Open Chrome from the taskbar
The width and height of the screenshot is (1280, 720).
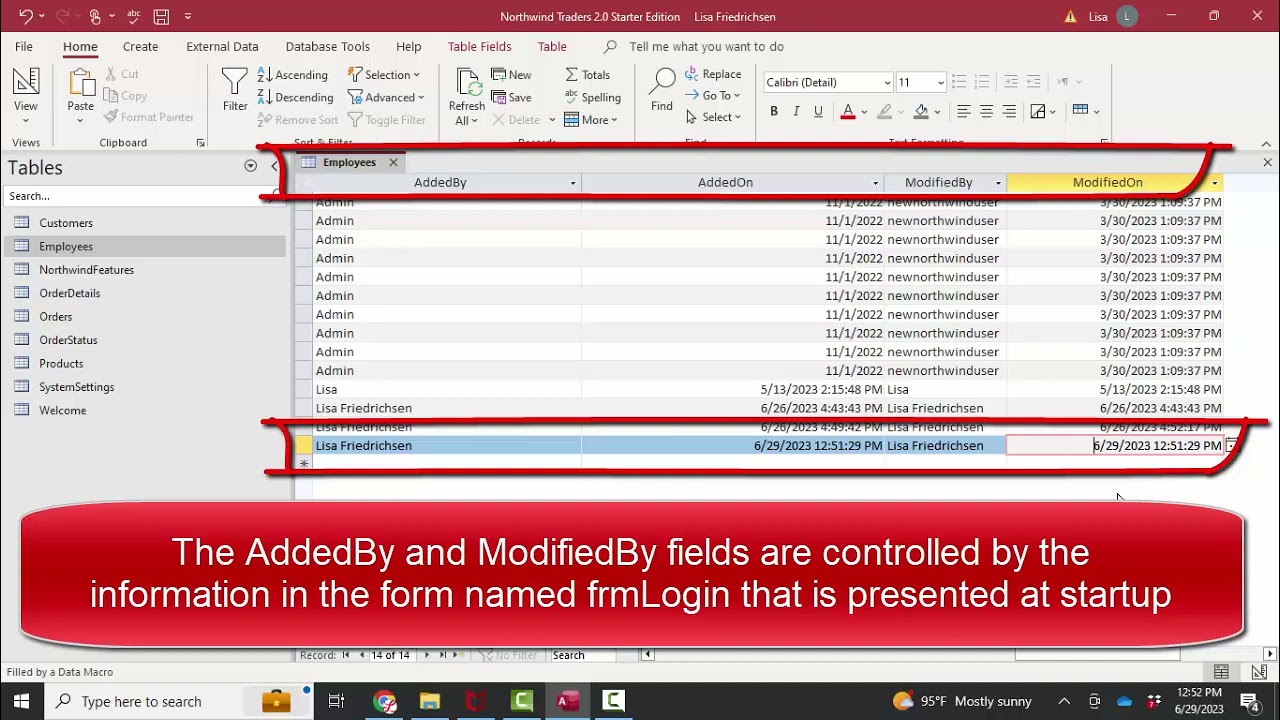pyautogui.click(x=384, y=701)
